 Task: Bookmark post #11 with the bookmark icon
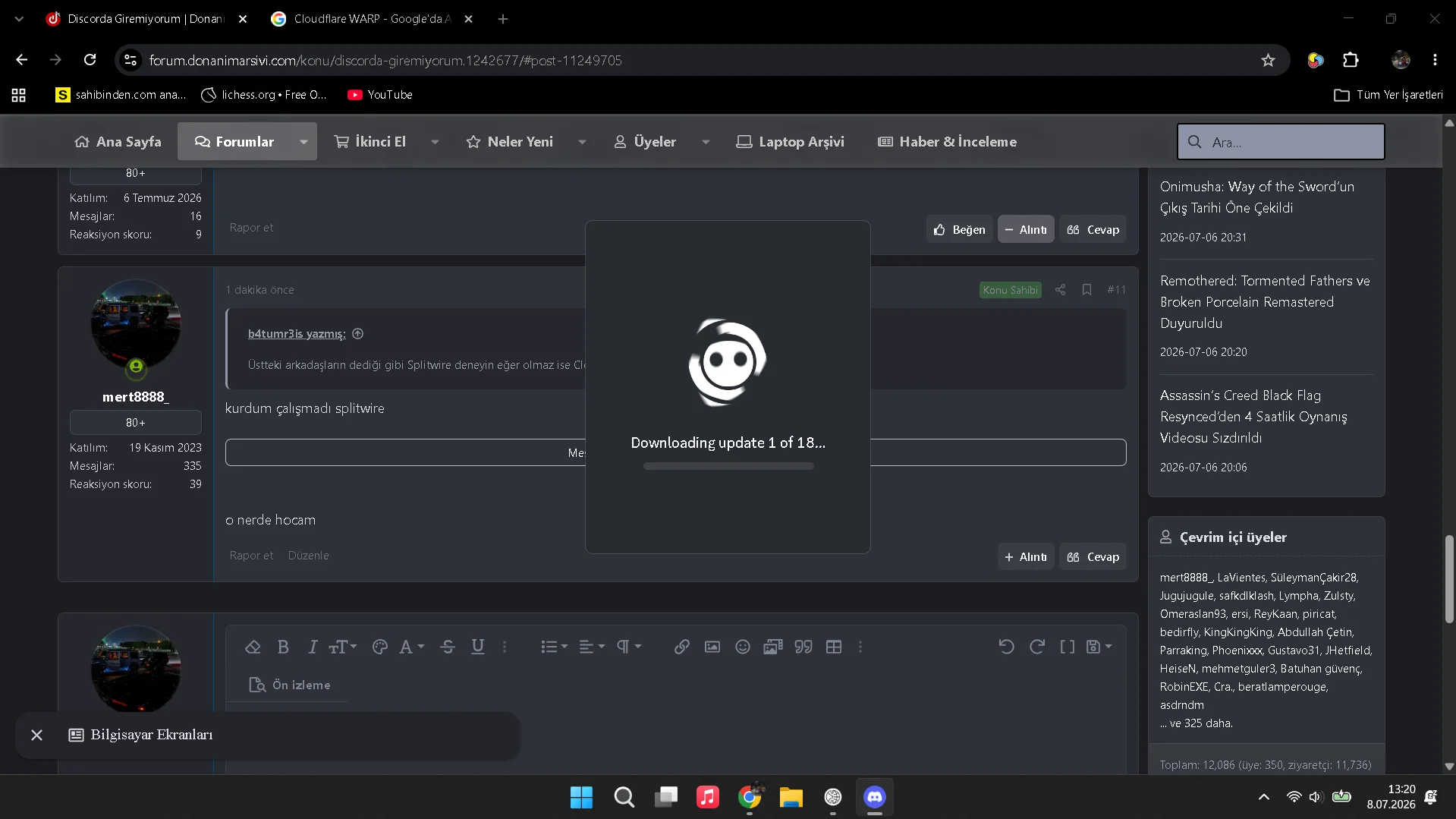[x=1086, y=290]
